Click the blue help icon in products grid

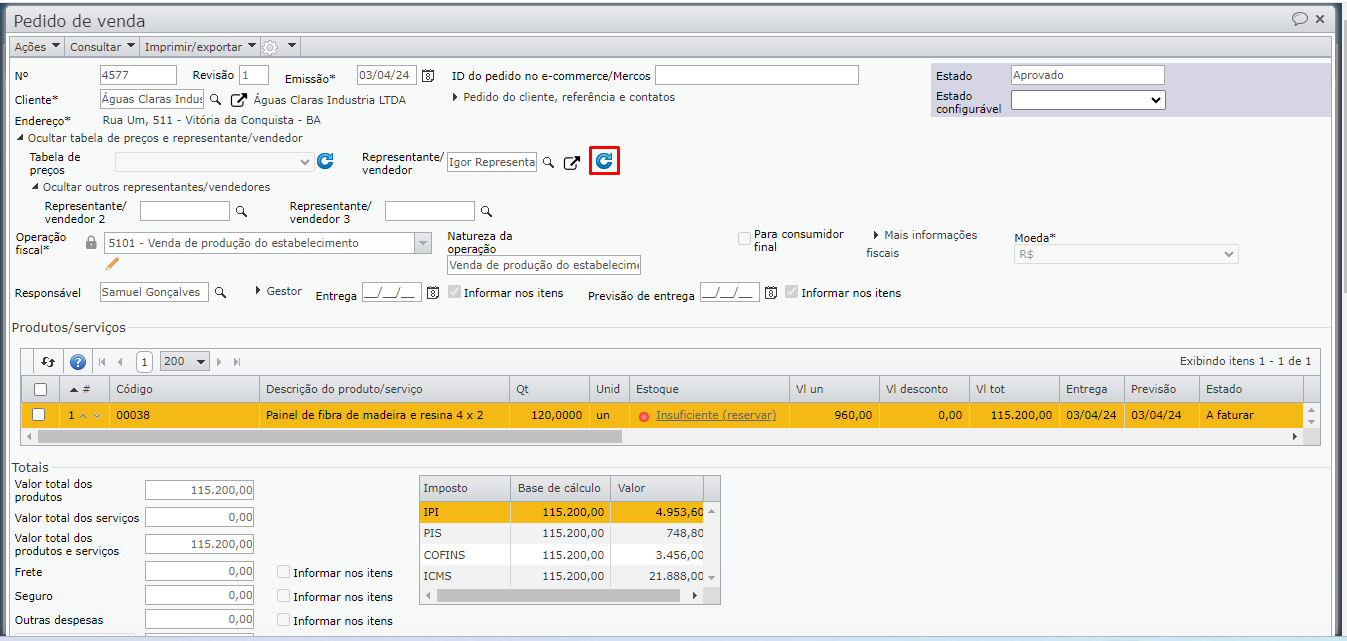(78, 362)
